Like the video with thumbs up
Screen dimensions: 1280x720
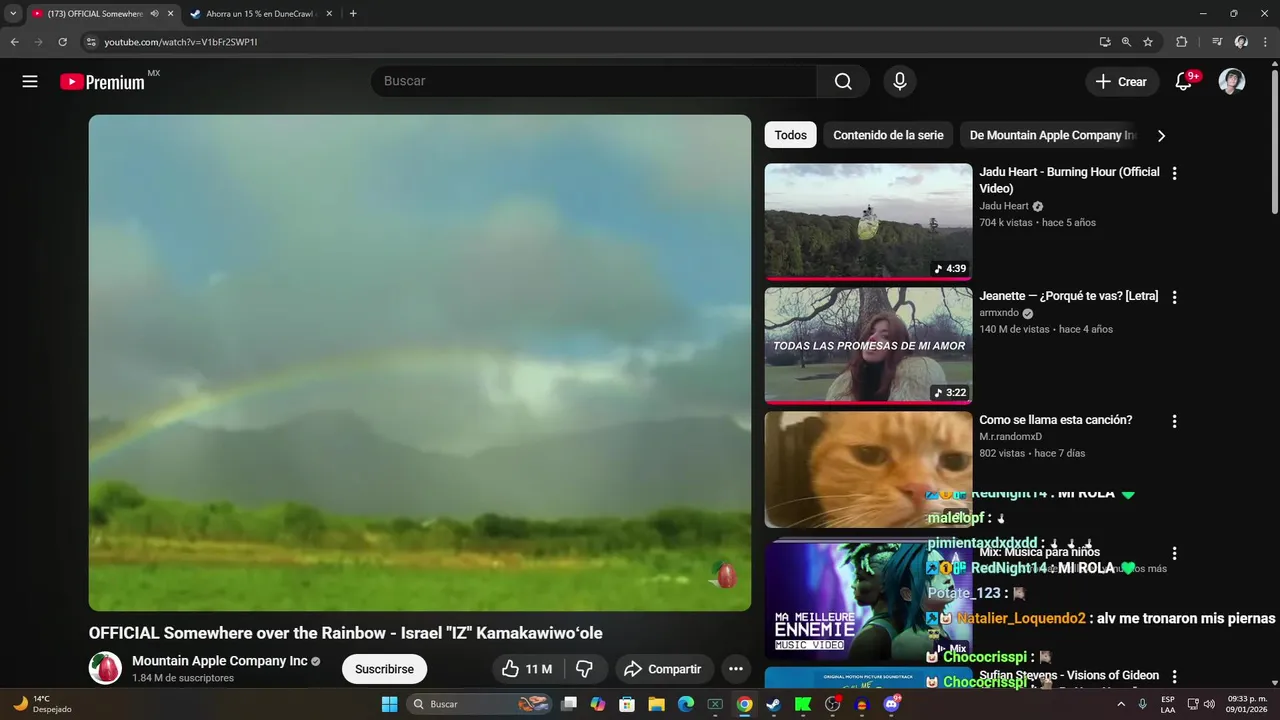(527, 669)
